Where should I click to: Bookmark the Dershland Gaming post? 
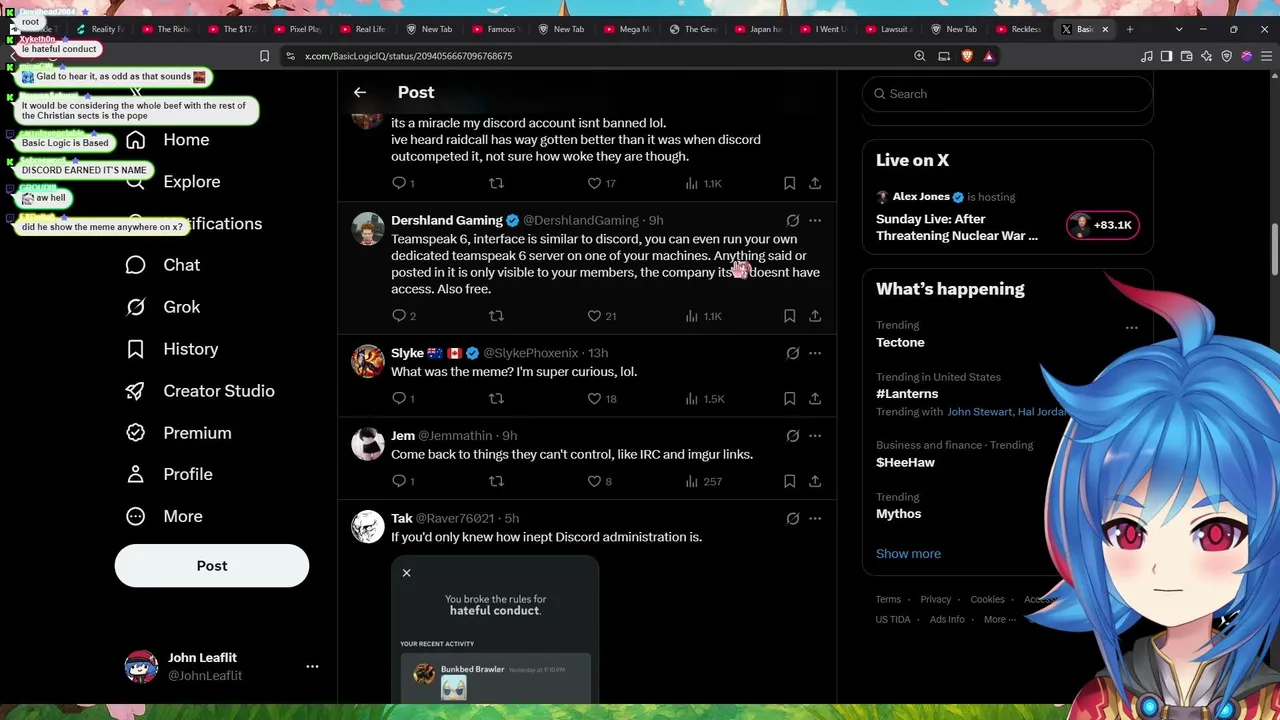pos(789,316)
